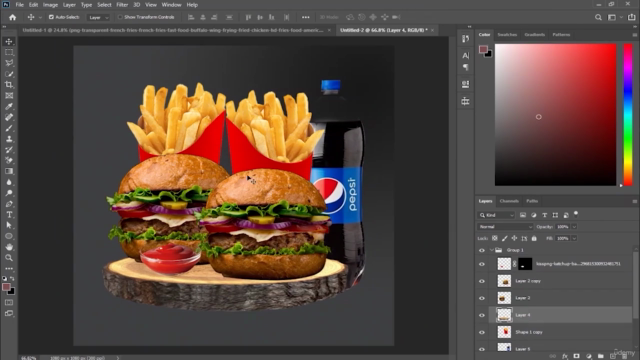The width and height of the screenshot is (640, 360).
Task: Hide the Group 1 layer group
Action: point(482,250)
